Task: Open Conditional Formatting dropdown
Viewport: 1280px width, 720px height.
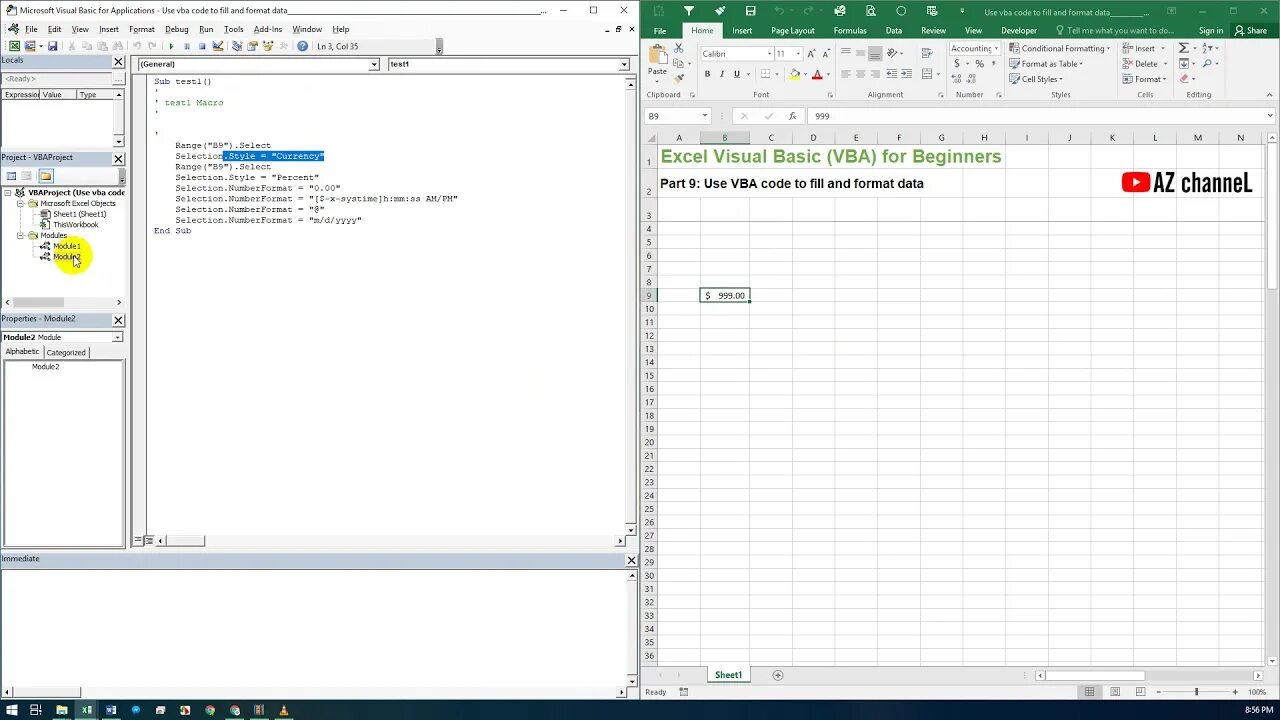Action: (x=1058, y=48)
